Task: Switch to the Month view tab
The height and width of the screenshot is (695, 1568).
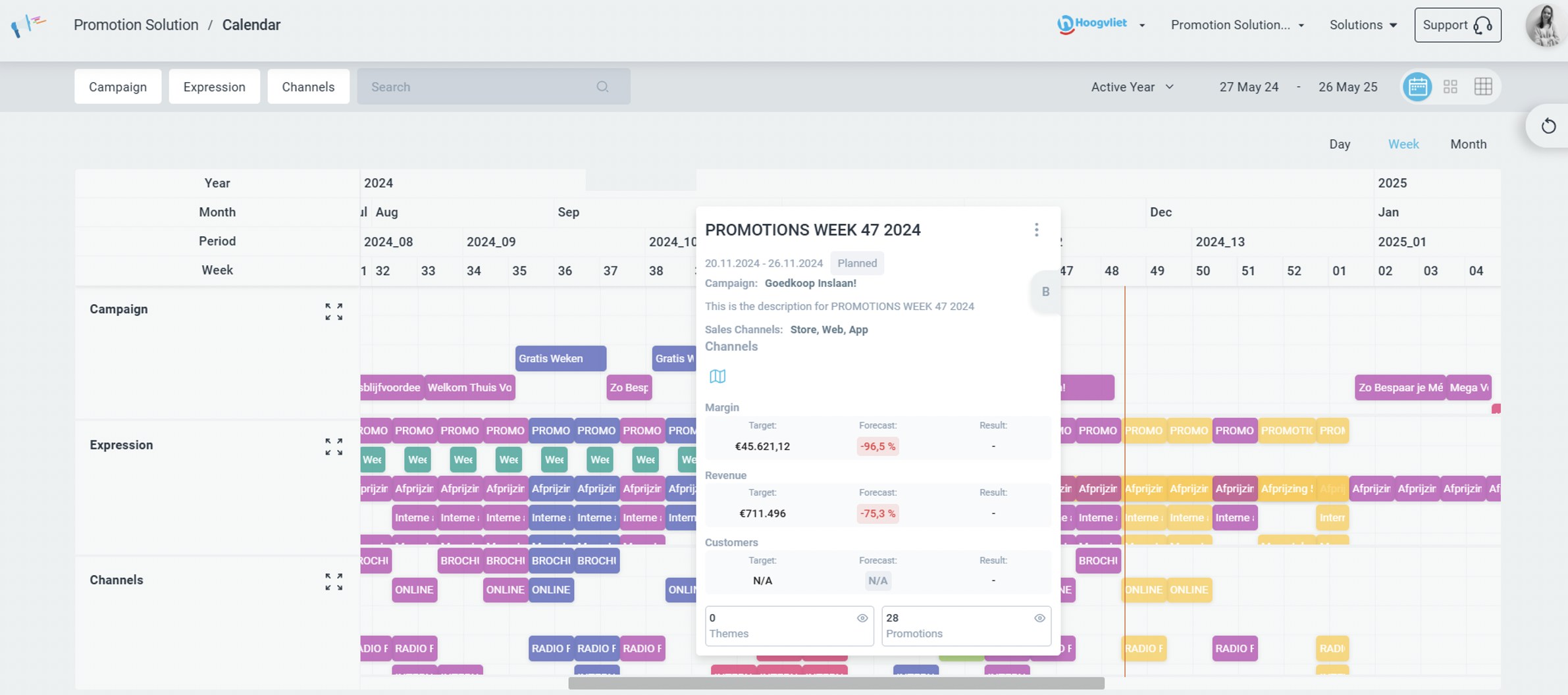Action: point(1469,143)
